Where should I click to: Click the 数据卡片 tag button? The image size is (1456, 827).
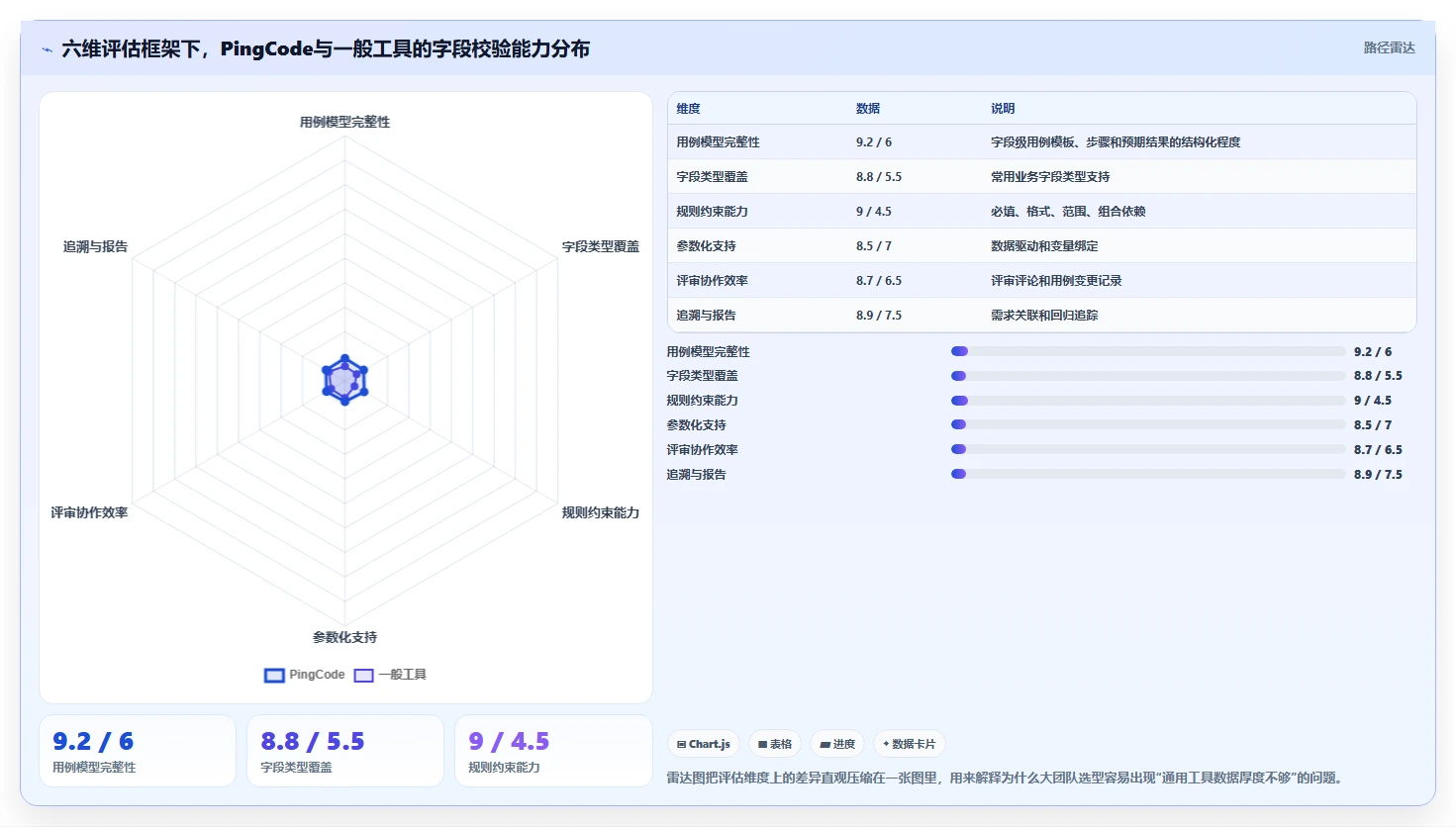[909, 744]
